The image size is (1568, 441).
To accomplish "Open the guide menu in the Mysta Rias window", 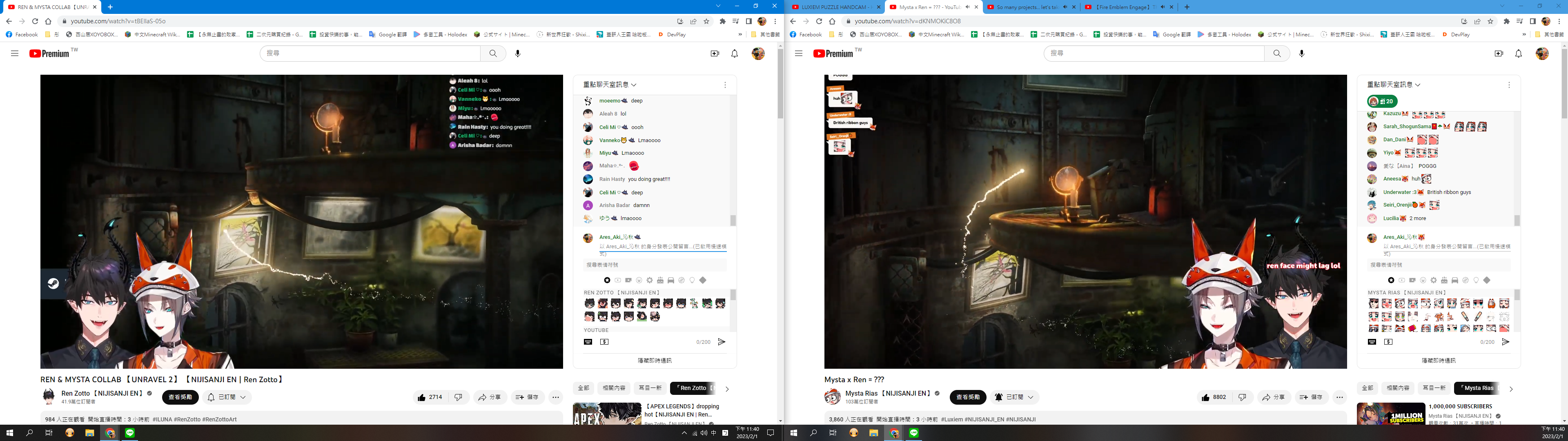I will tap(799, 53).
